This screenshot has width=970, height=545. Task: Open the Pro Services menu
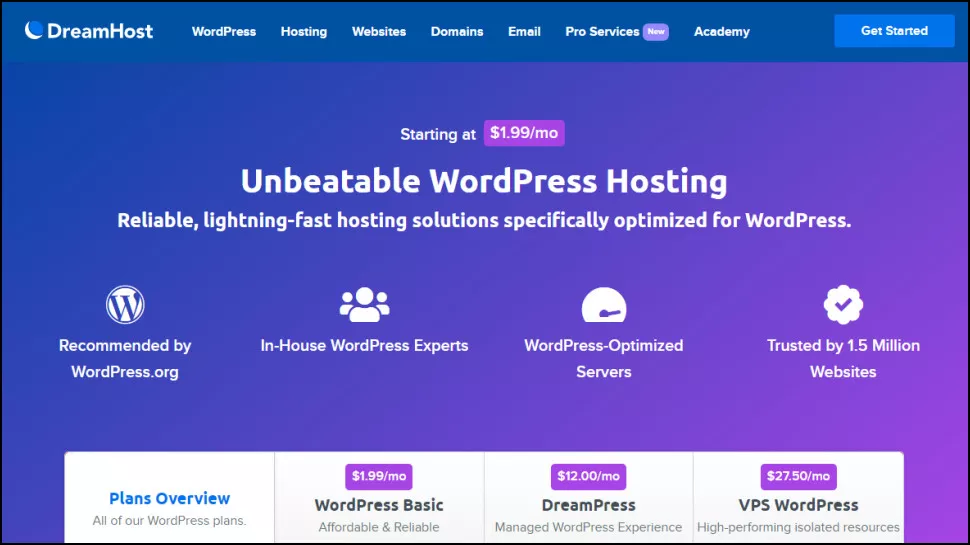(x=602, y=32)
